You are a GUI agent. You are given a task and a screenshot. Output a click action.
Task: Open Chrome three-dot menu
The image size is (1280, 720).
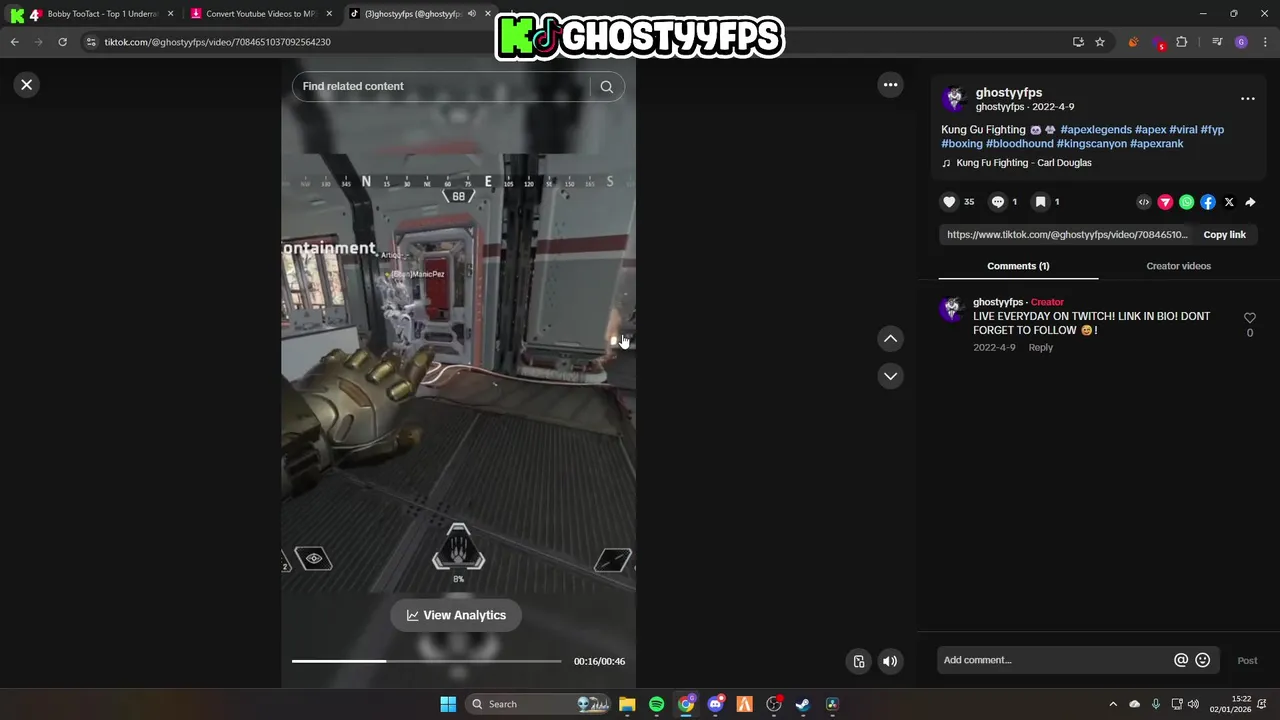tap(1266, 42)
